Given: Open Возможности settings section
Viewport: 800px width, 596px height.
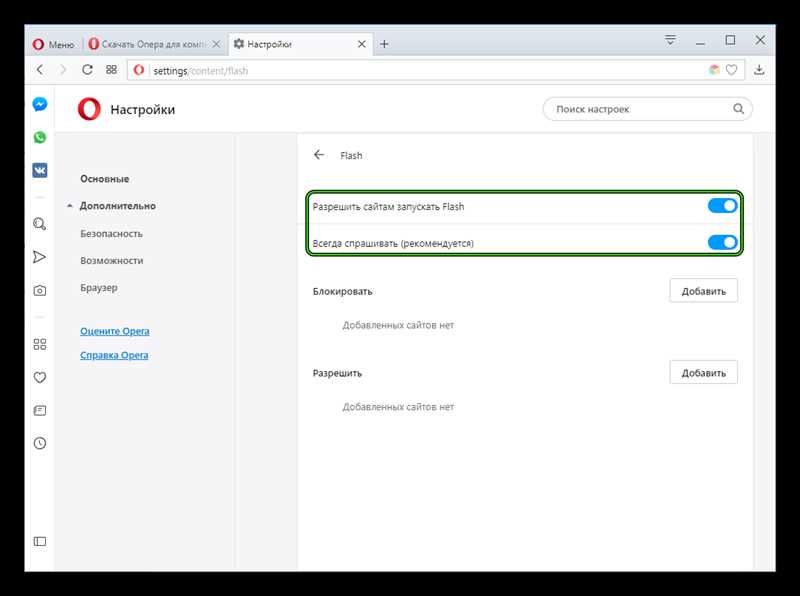Looking at the screenshot, I should (x=112, y=261).
